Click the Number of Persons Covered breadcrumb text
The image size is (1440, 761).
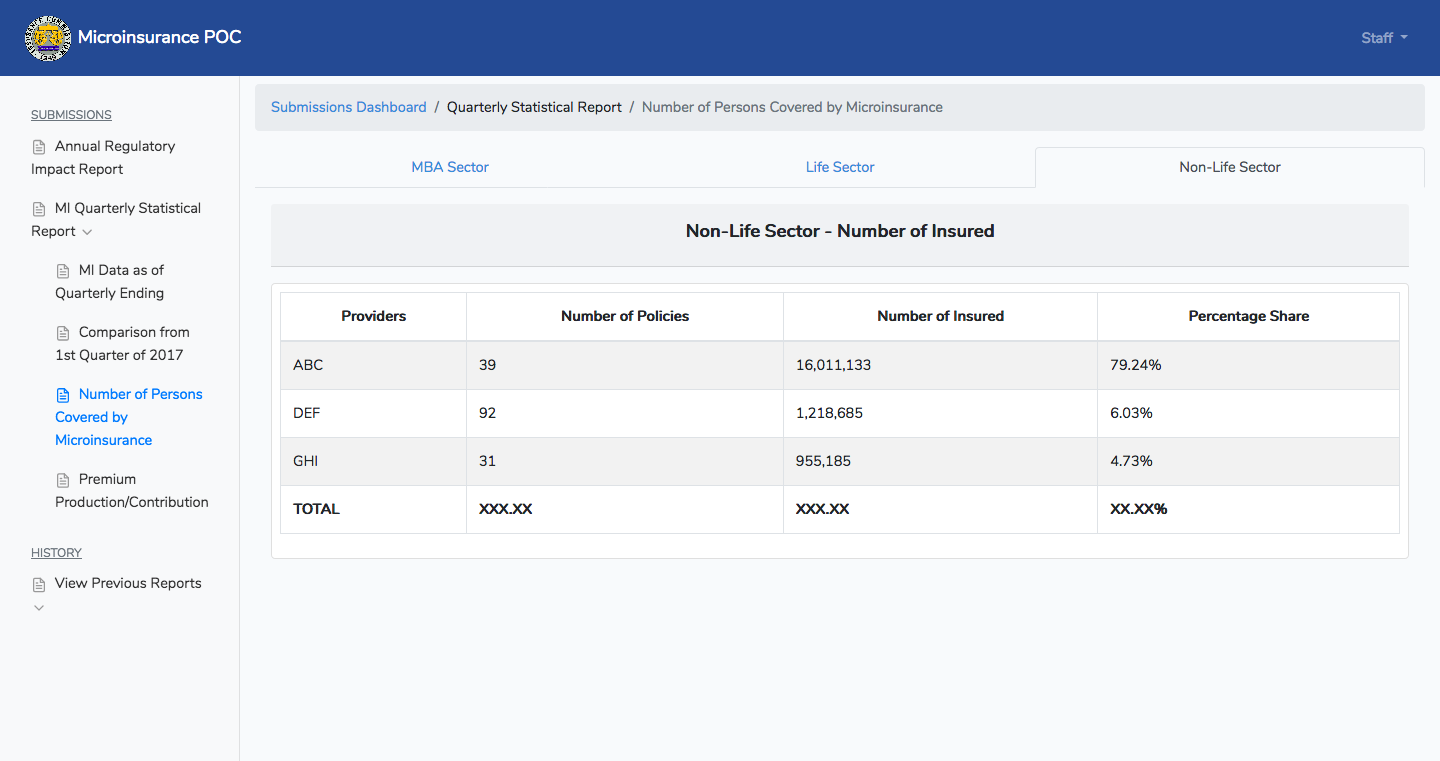click(792, 107)
